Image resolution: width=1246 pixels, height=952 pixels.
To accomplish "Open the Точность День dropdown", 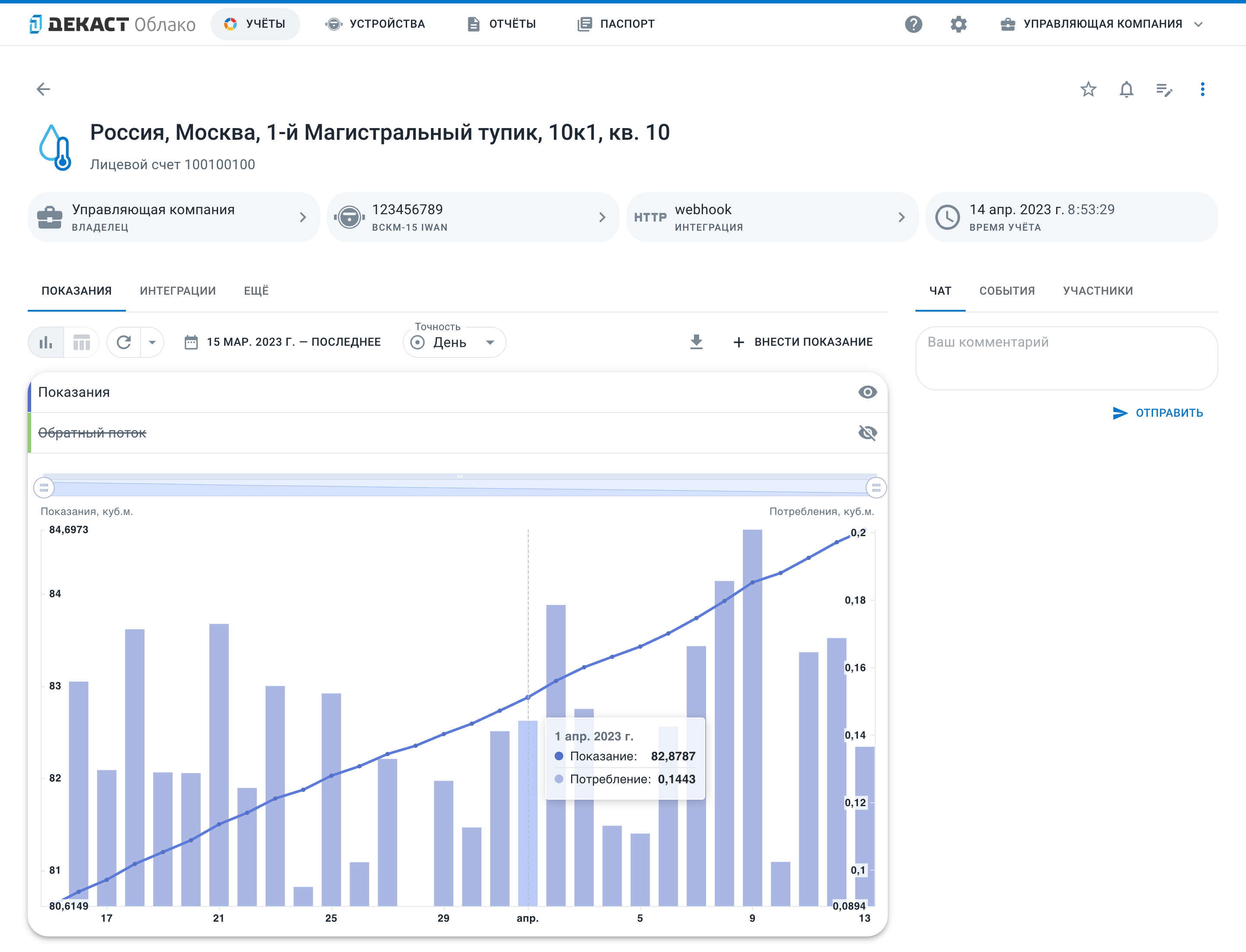I will coord(454,342).
